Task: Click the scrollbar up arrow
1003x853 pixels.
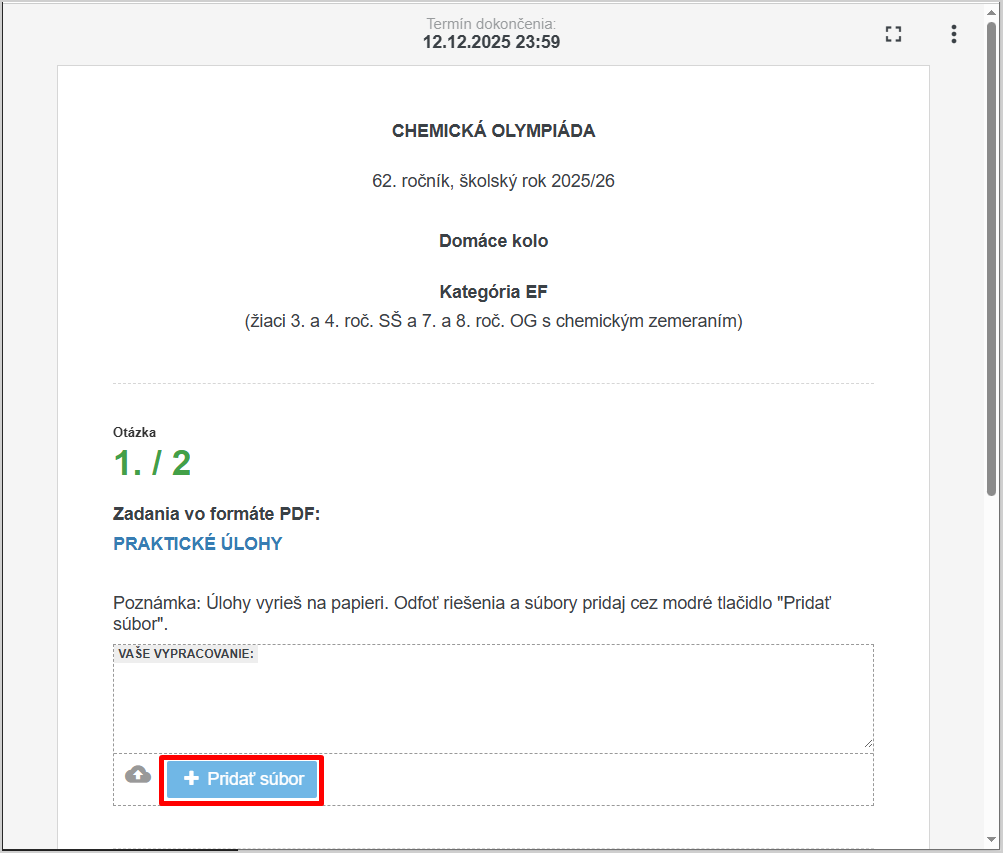Action: (x=992, y=11)
